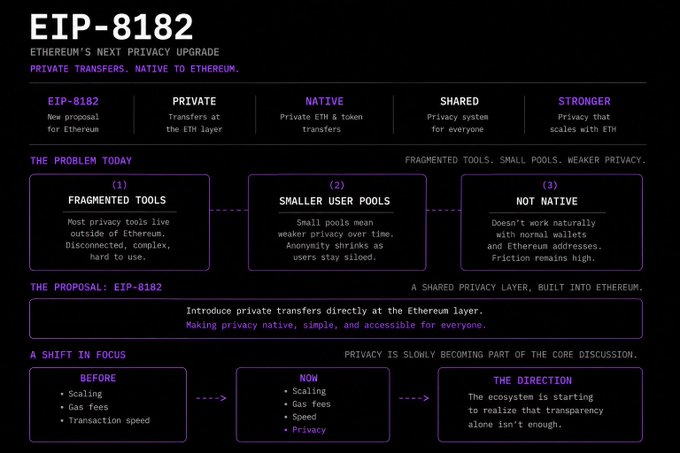Screen dimensions: 680x453
Task: Select the subtitle 'ETHEREUM'S NEXT PRIVACY UPGRADE'
Action: 124,52
